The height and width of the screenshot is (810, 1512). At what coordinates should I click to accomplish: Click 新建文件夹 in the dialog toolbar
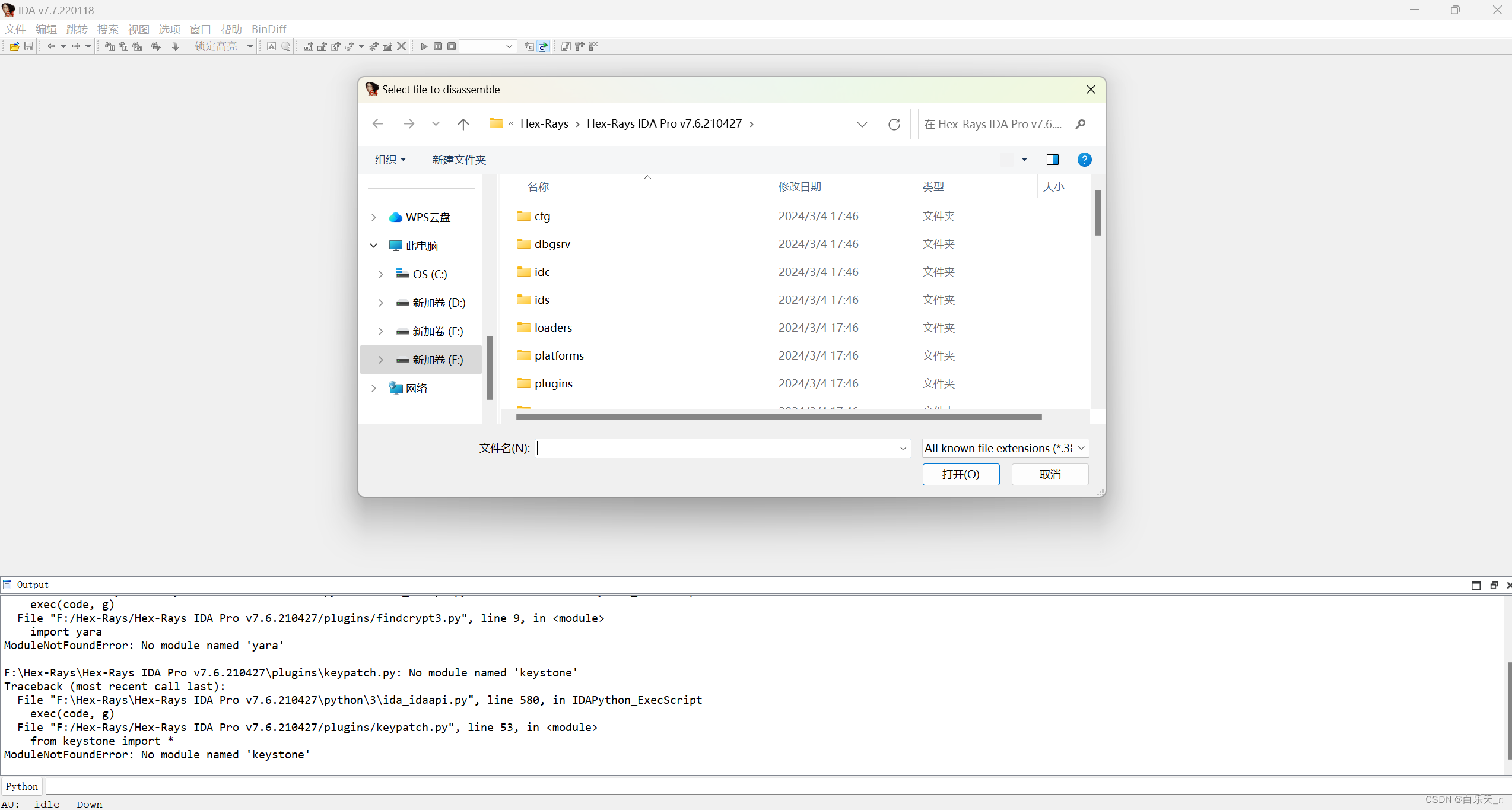click(459, 160)
